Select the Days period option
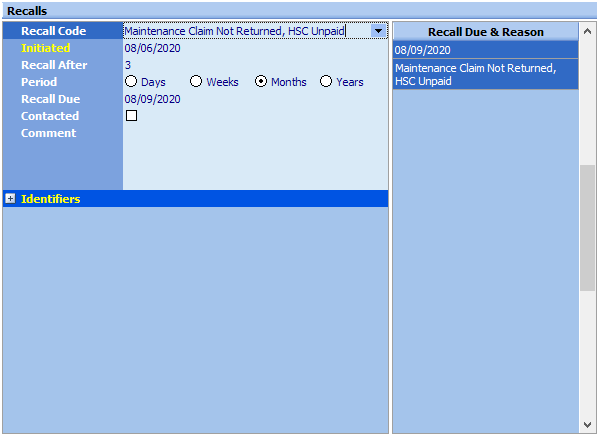Viewport: 599px width, 436px height. tap(131, 81)
